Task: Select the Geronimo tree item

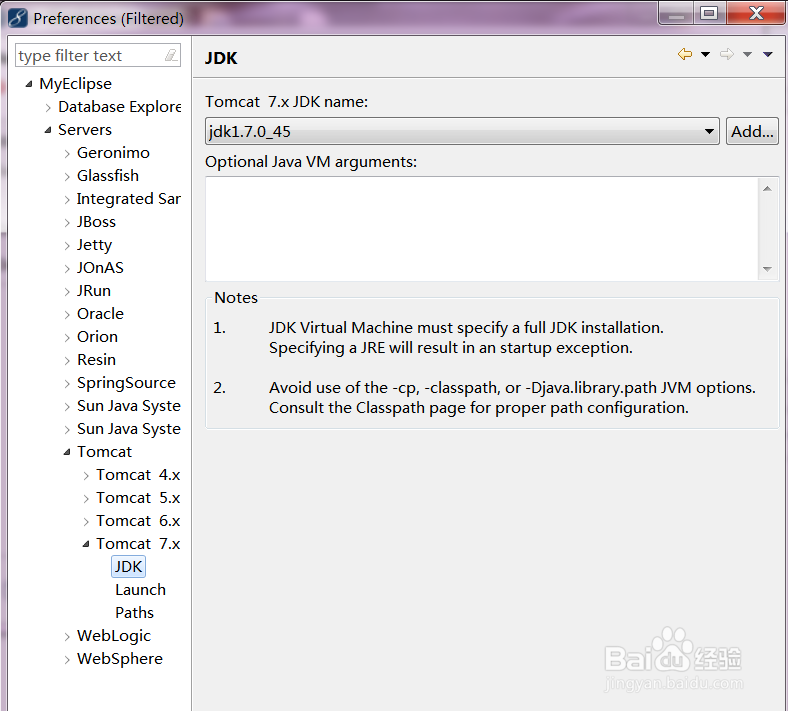Action: [113, 153]
